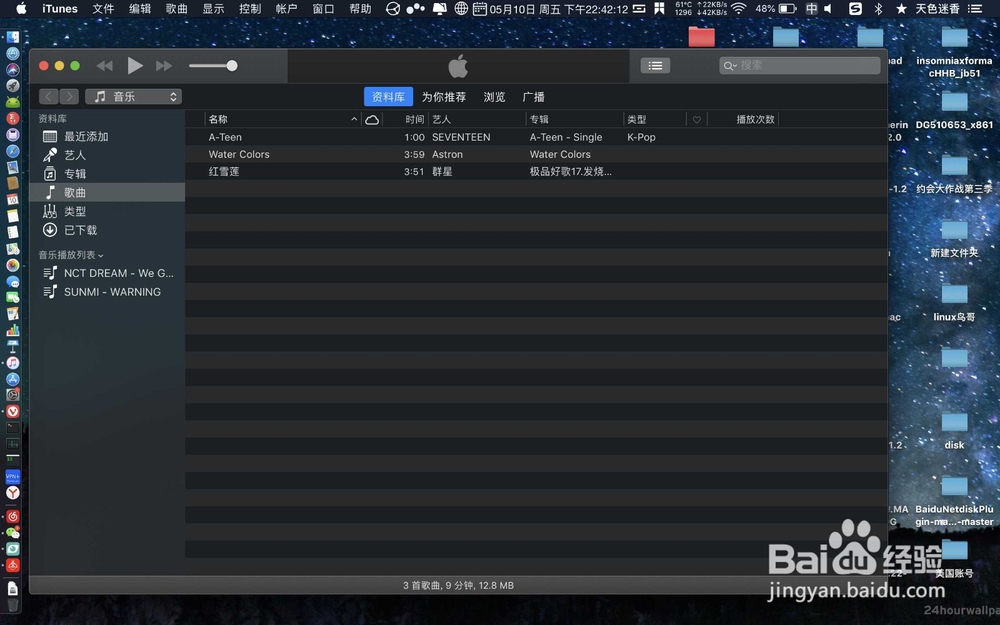
Task: Open the SUNMI - WARNING playlist
Action: (x=107, y=292)
